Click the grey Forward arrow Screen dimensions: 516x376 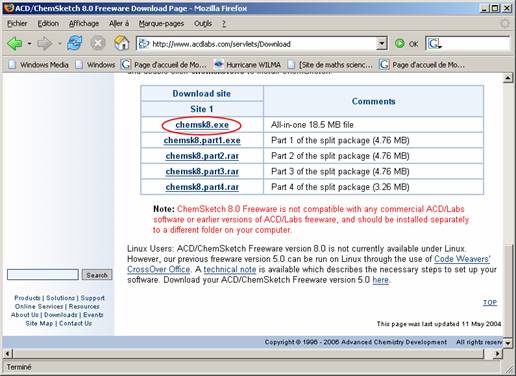tap(45, 43)
